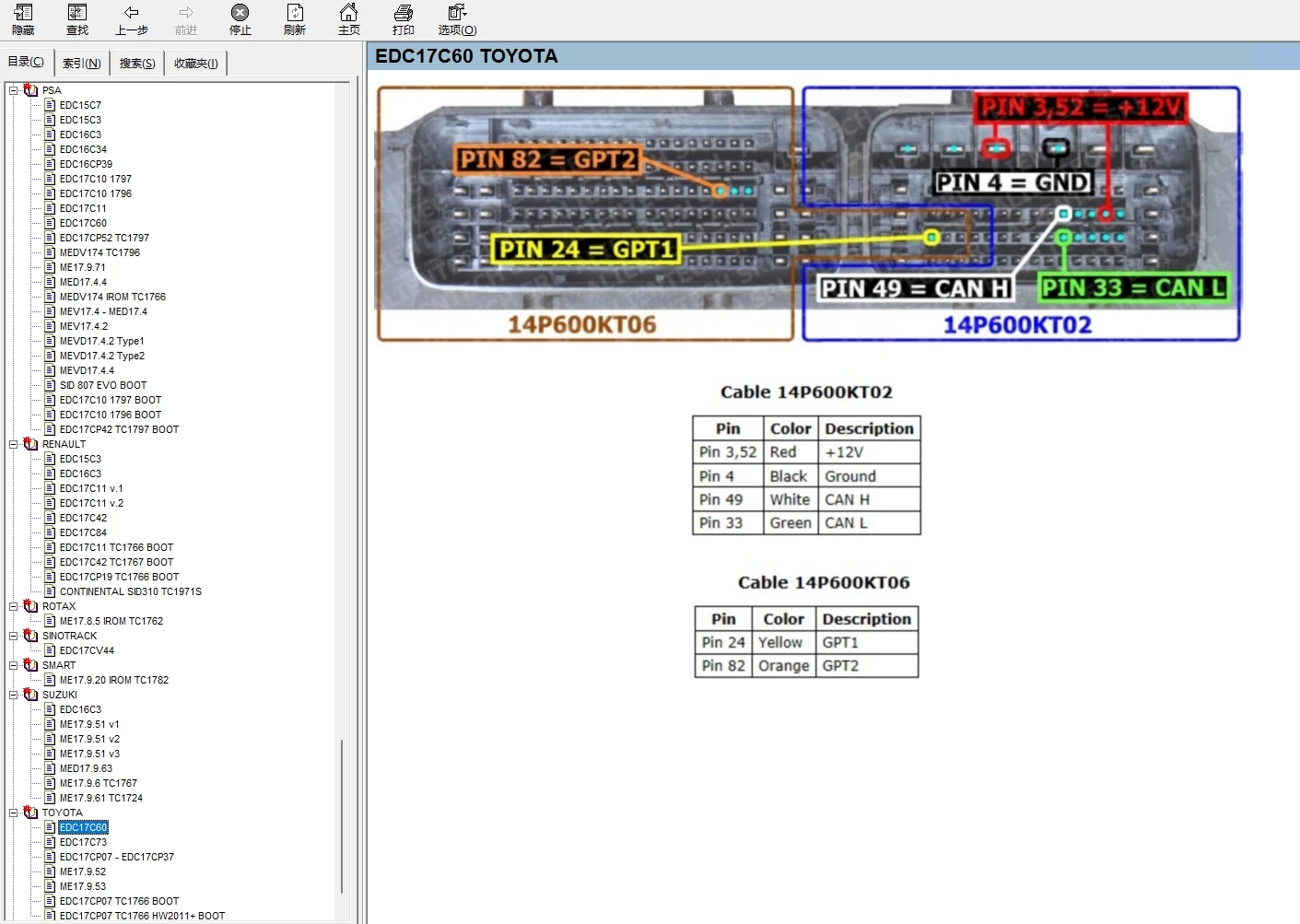Collapse the RENAULT tree branch
The width and height of the screenshot is (1300, 924).
(x=14, y=444)
